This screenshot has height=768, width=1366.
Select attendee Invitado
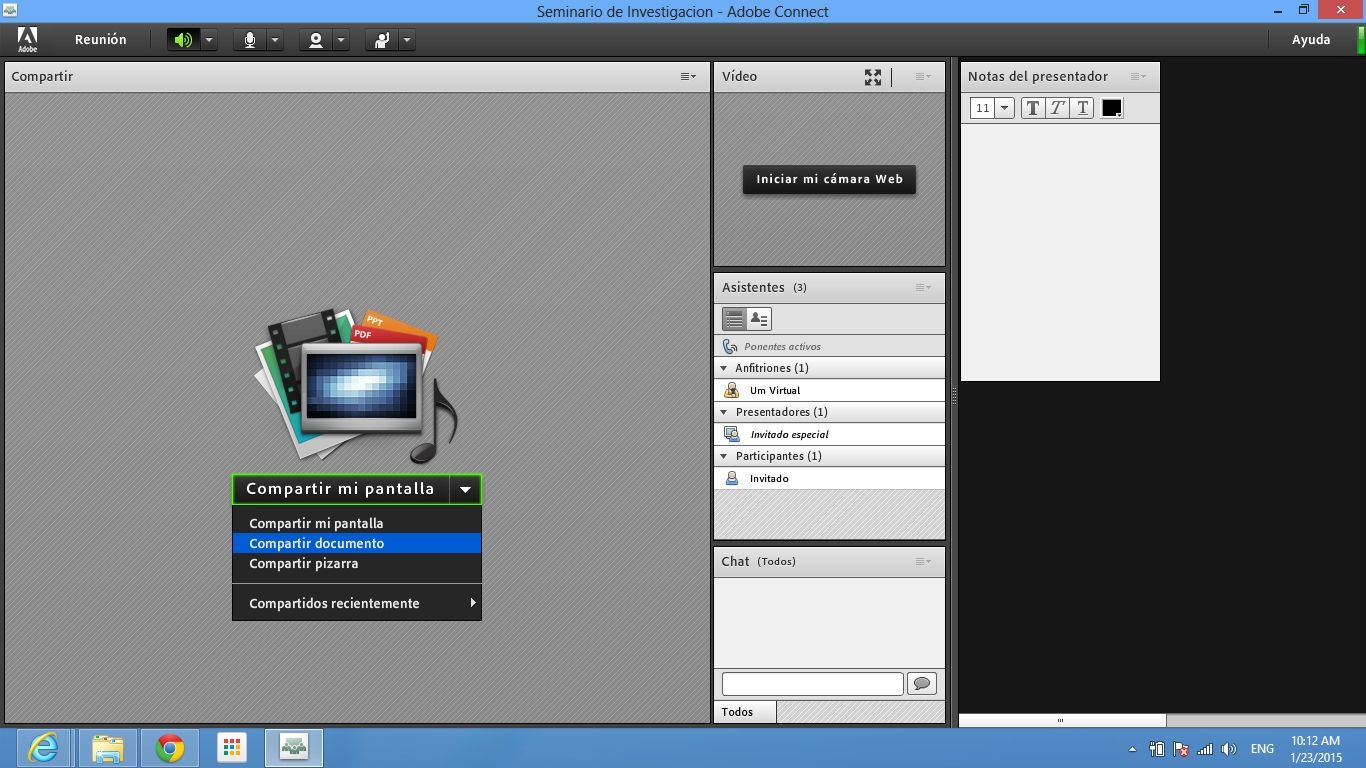[829, 478]
